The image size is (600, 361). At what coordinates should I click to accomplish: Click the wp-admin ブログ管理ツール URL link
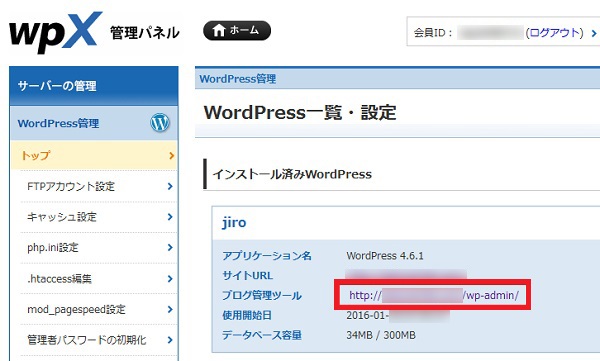434,296
